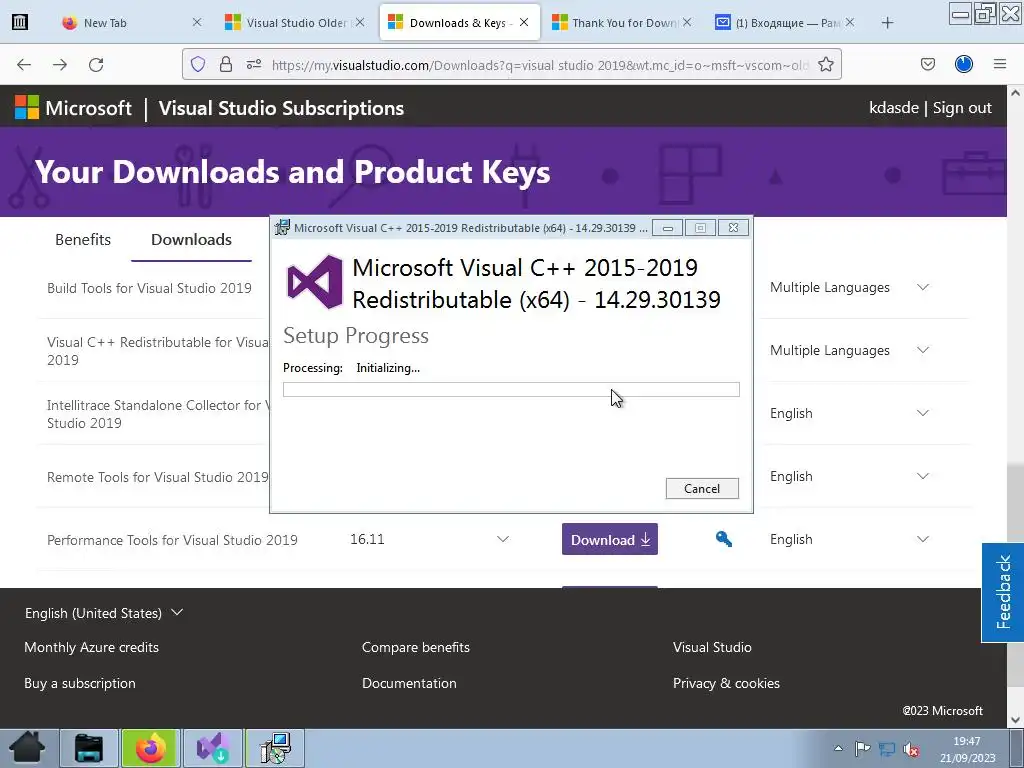Viewport: 1024px width, 768px height.
Task: Go back with the browser back arrow
Action: click(x=24, y=64)
